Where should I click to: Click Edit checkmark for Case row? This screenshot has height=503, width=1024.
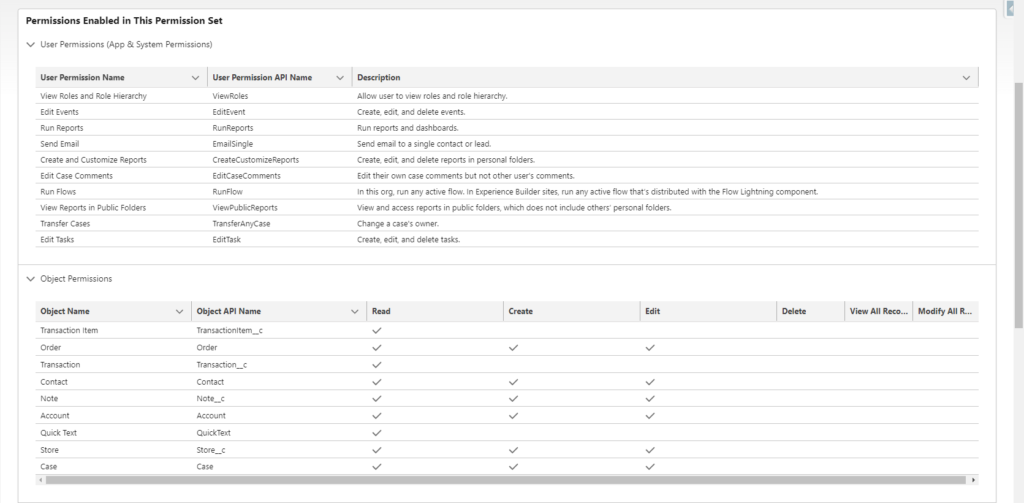tap(650, 467)
